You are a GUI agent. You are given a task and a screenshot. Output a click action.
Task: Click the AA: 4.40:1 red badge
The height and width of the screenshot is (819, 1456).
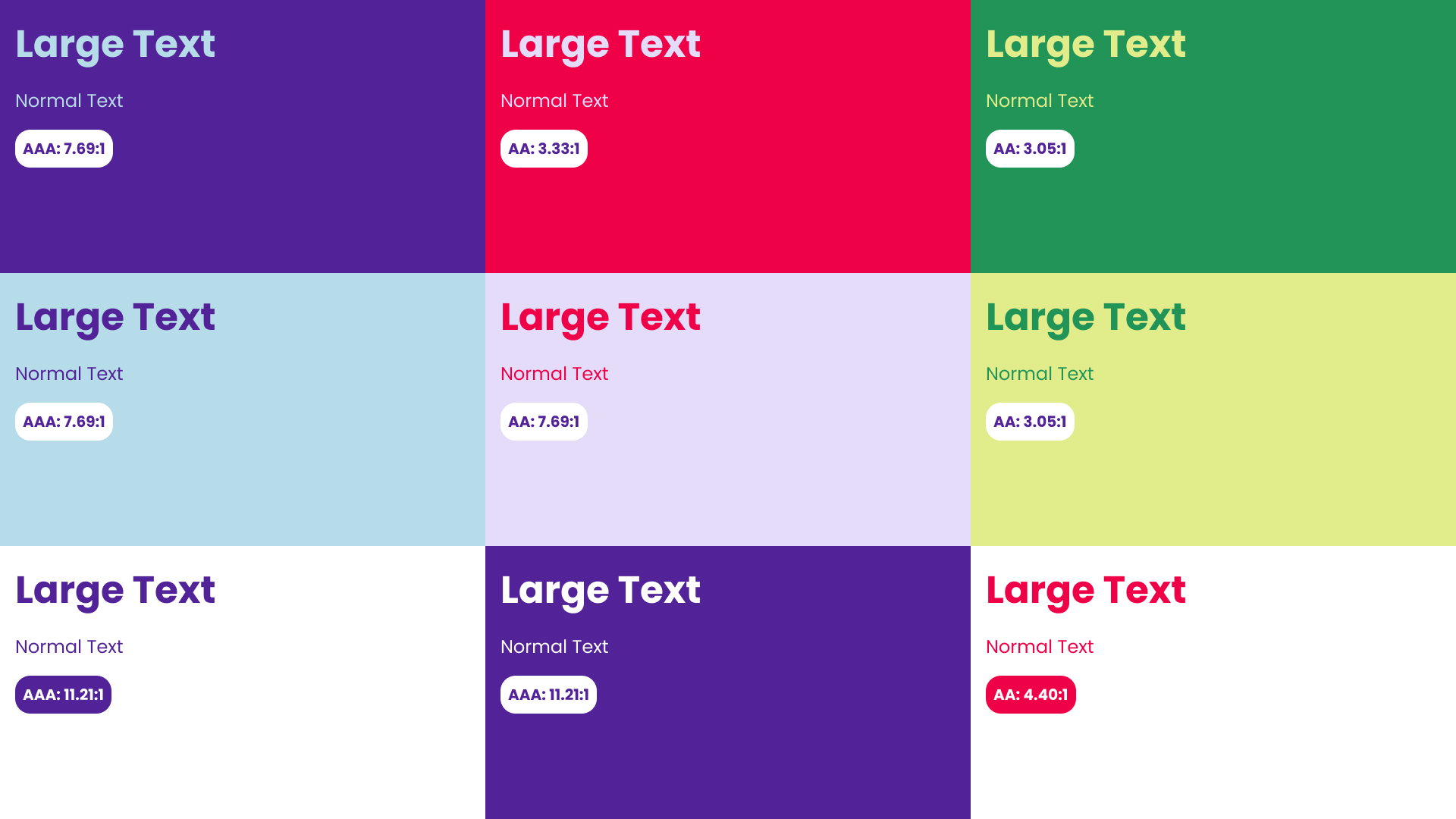tap(1031, 695)
